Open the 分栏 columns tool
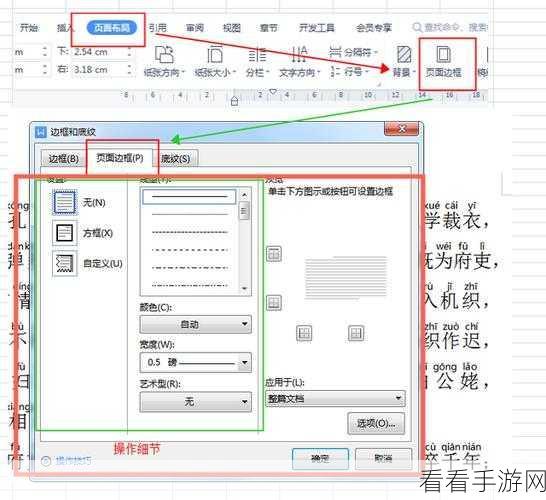The height and width of the screenshot is (500, 546). (x=257, y=62)
